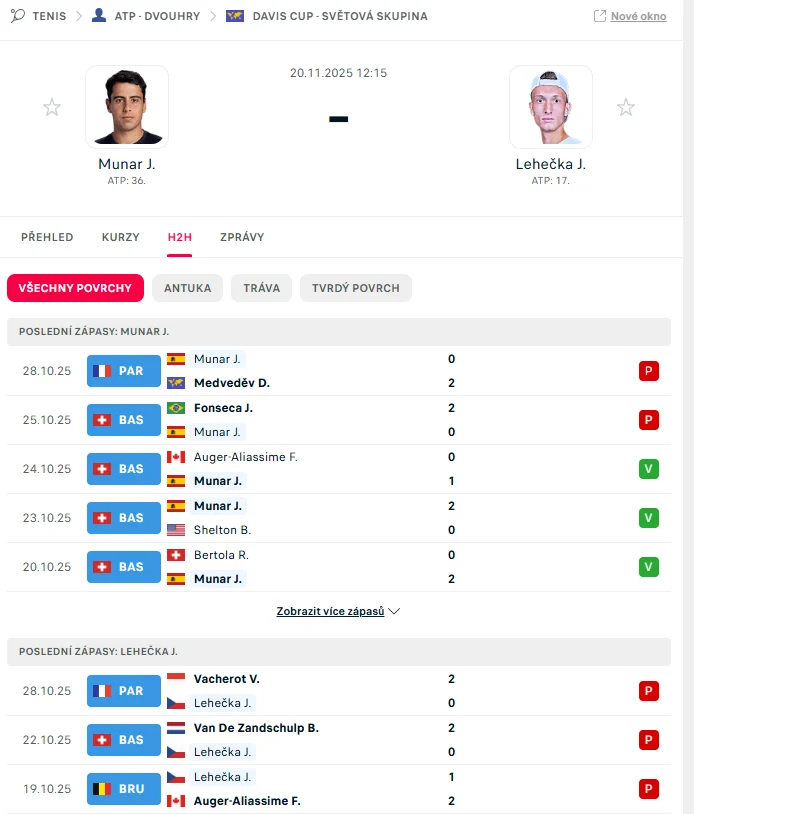Viewport: 800px width, 814px height.
Task: Filter by Tvrdý povrch surface
Action: (x=355, y=288)
